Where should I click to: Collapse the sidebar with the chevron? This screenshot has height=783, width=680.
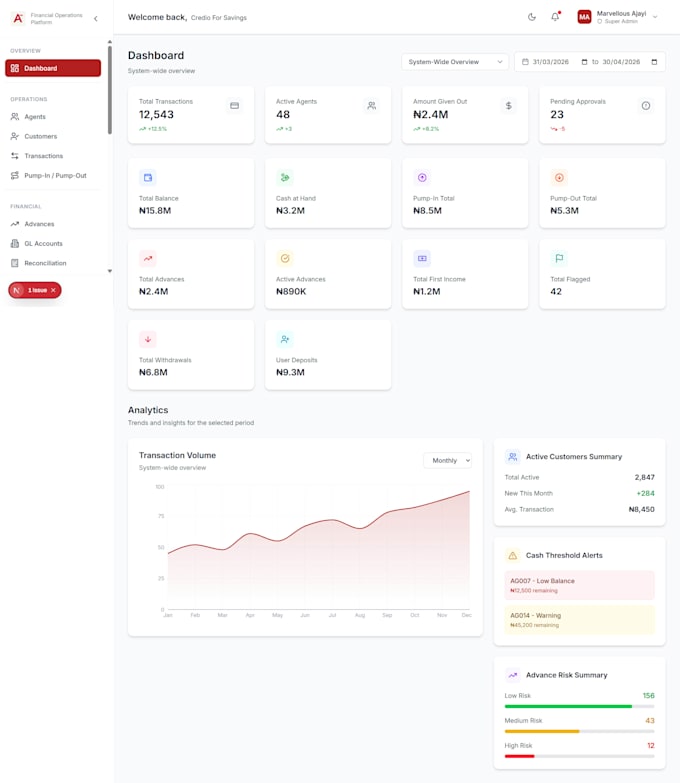[x=95, y=18]
